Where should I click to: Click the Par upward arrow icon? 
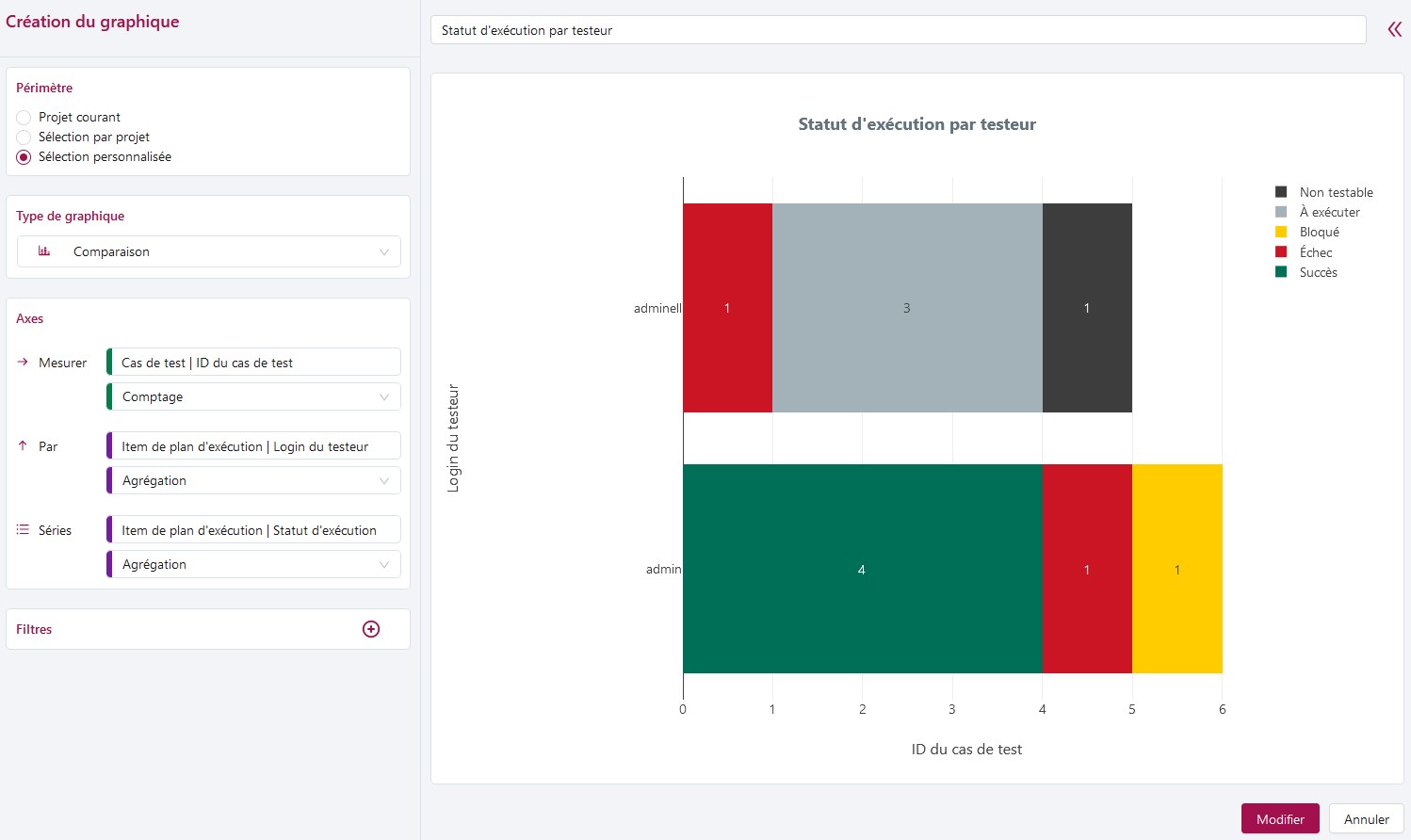(x=23, y=445)
